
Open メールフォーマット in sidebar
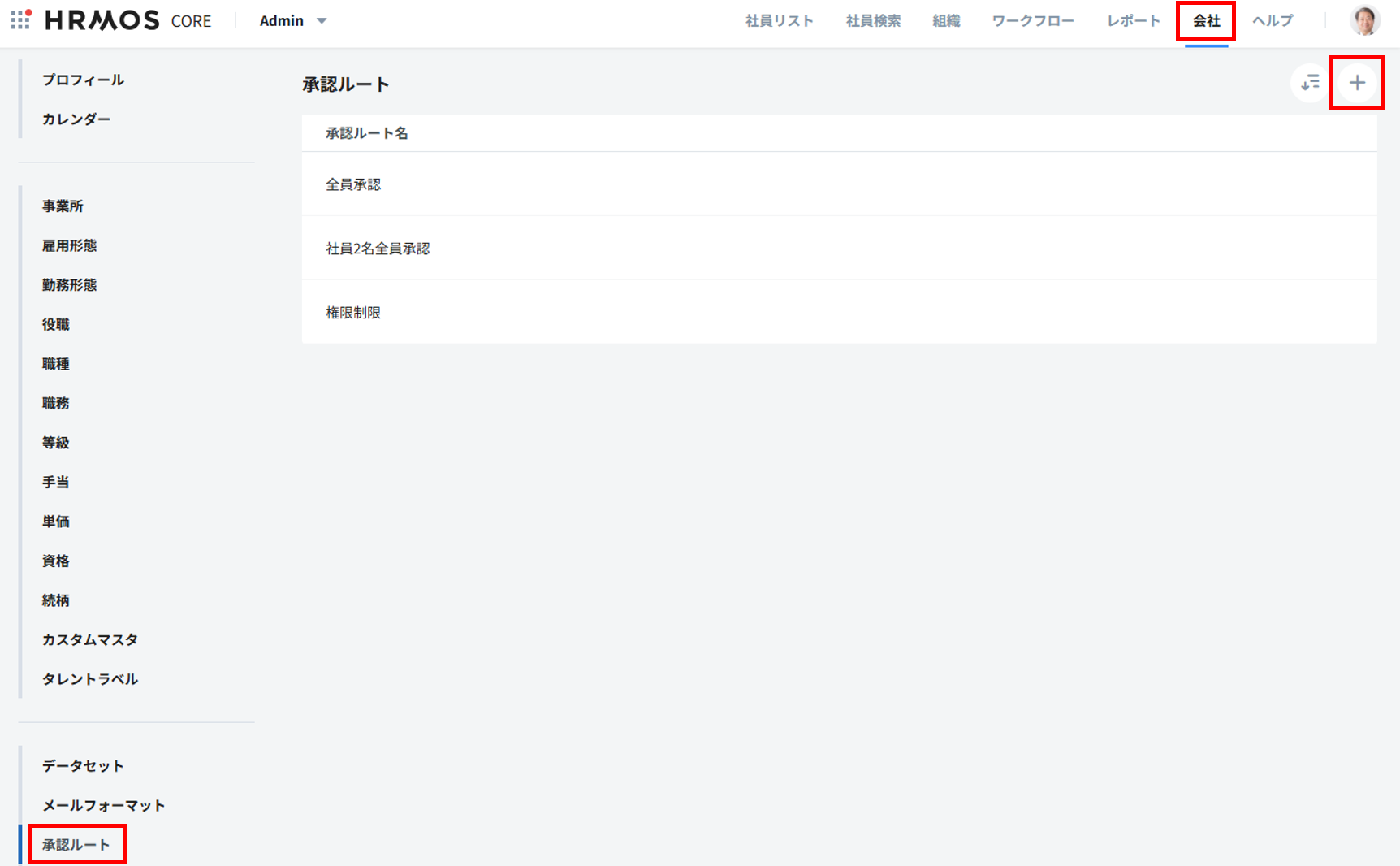[x=104, y=805]
